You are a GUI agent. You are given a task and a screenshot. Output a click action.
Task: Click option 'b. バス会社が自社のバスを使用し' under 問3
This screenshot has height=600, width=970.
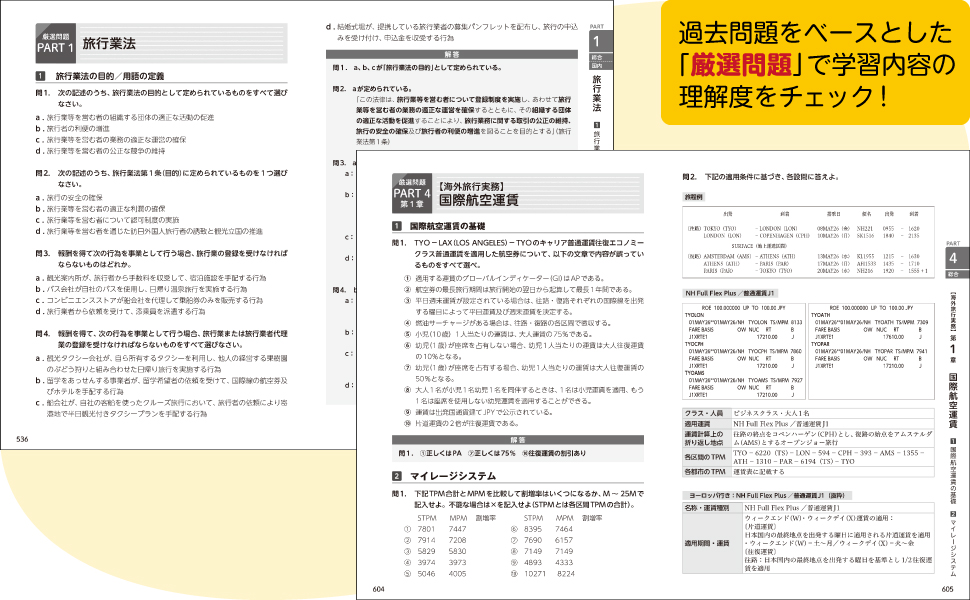(141, 289)
